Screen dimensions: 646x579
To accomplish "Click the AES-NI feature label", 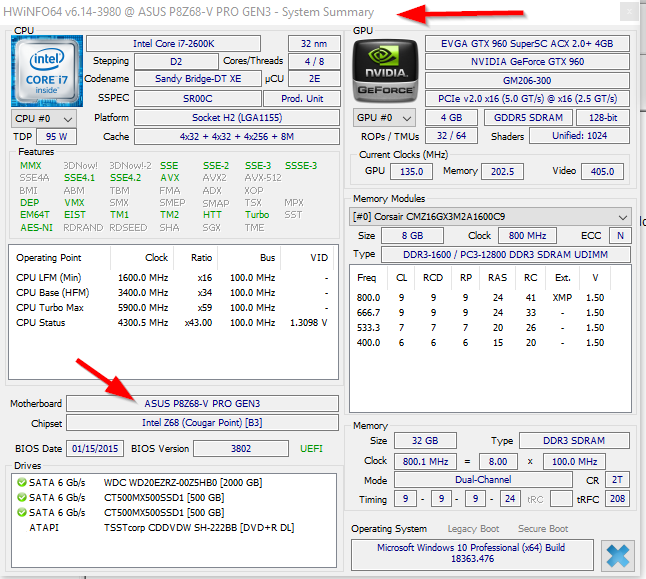I will (37, 228).
